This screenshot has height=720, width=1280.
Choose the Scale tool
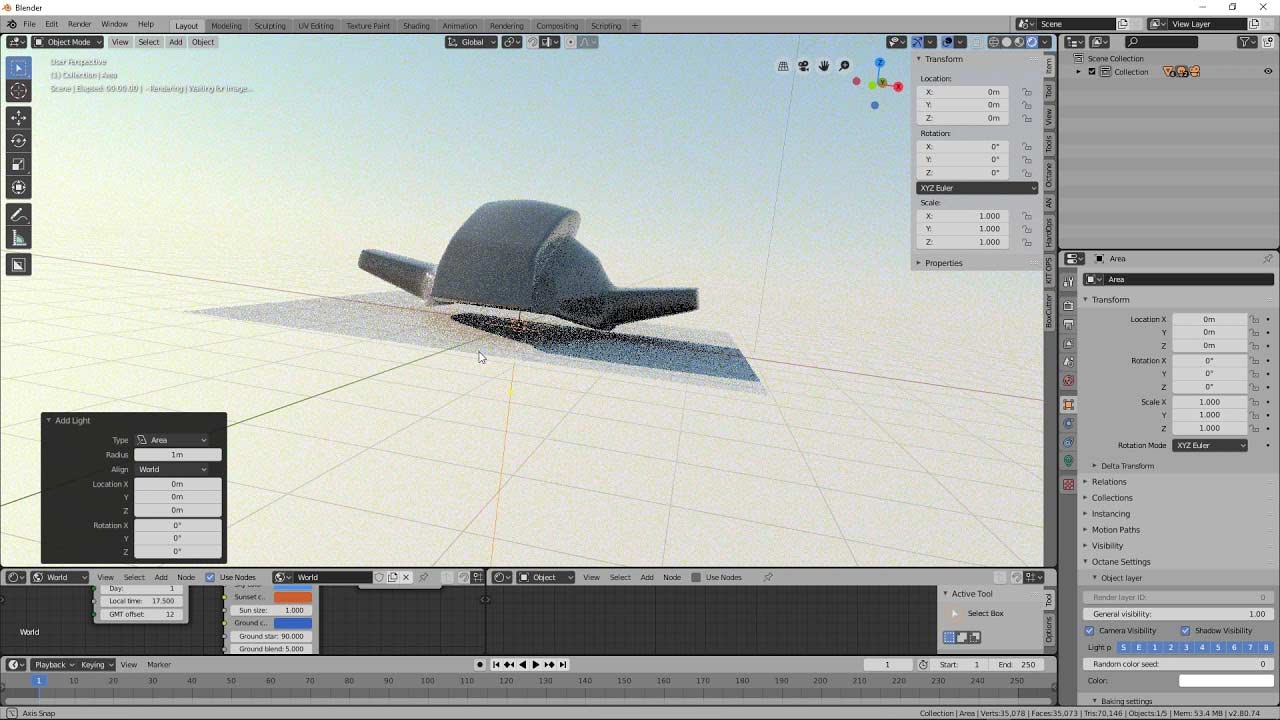point(18,164)
